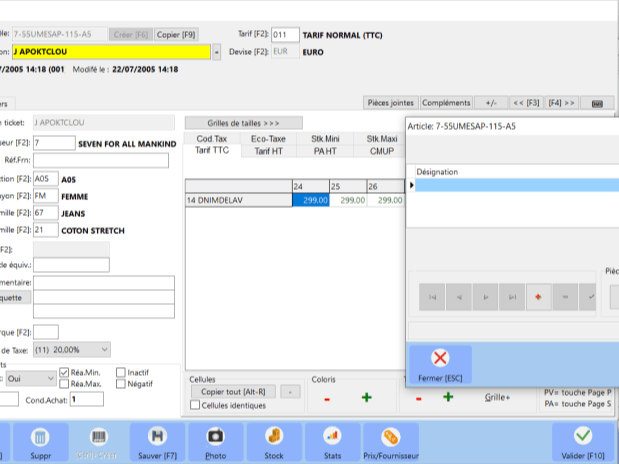Switch to the Eco-Taxe tab
Screen dimensions: 619x464
click(x=268, y=139)
